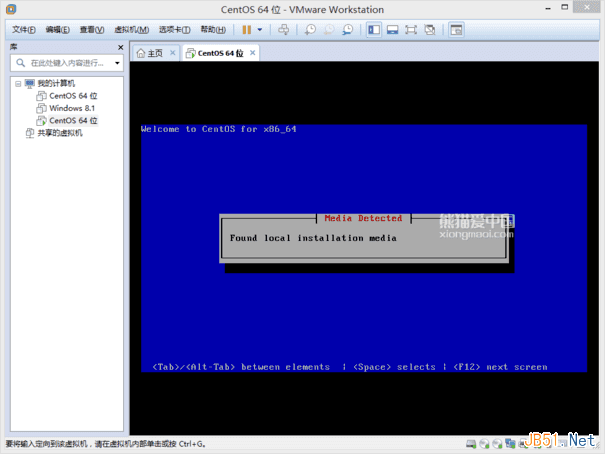The image size is (605, 454).
Task: Click the second CD/DVD status bar icon
Action: [497, 444]
